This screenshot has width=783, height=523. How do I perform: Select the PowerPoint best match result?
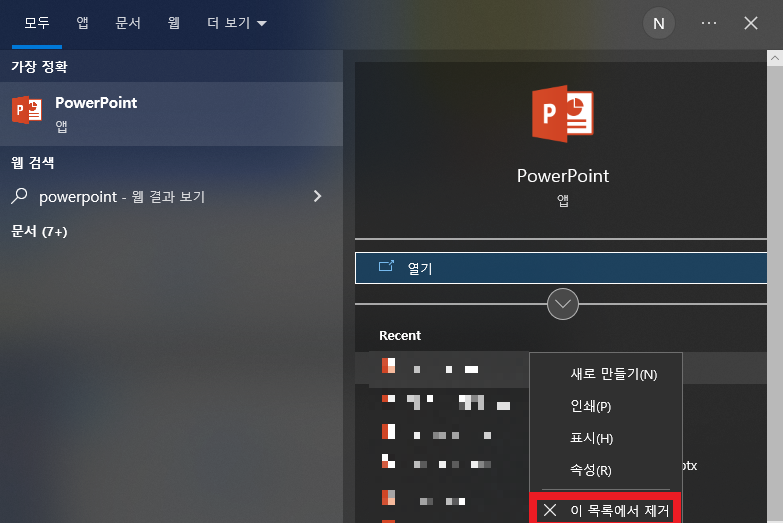pyautogui.click(x=171, y=114)
